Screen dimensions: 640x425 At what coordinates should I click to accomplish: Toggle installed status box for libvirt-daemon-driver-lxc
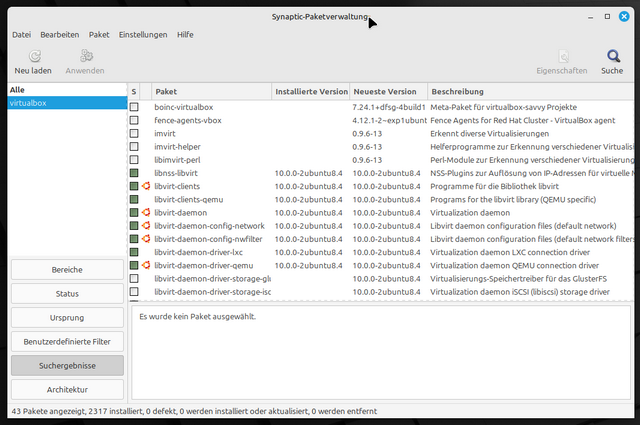(x=134, y=252)
